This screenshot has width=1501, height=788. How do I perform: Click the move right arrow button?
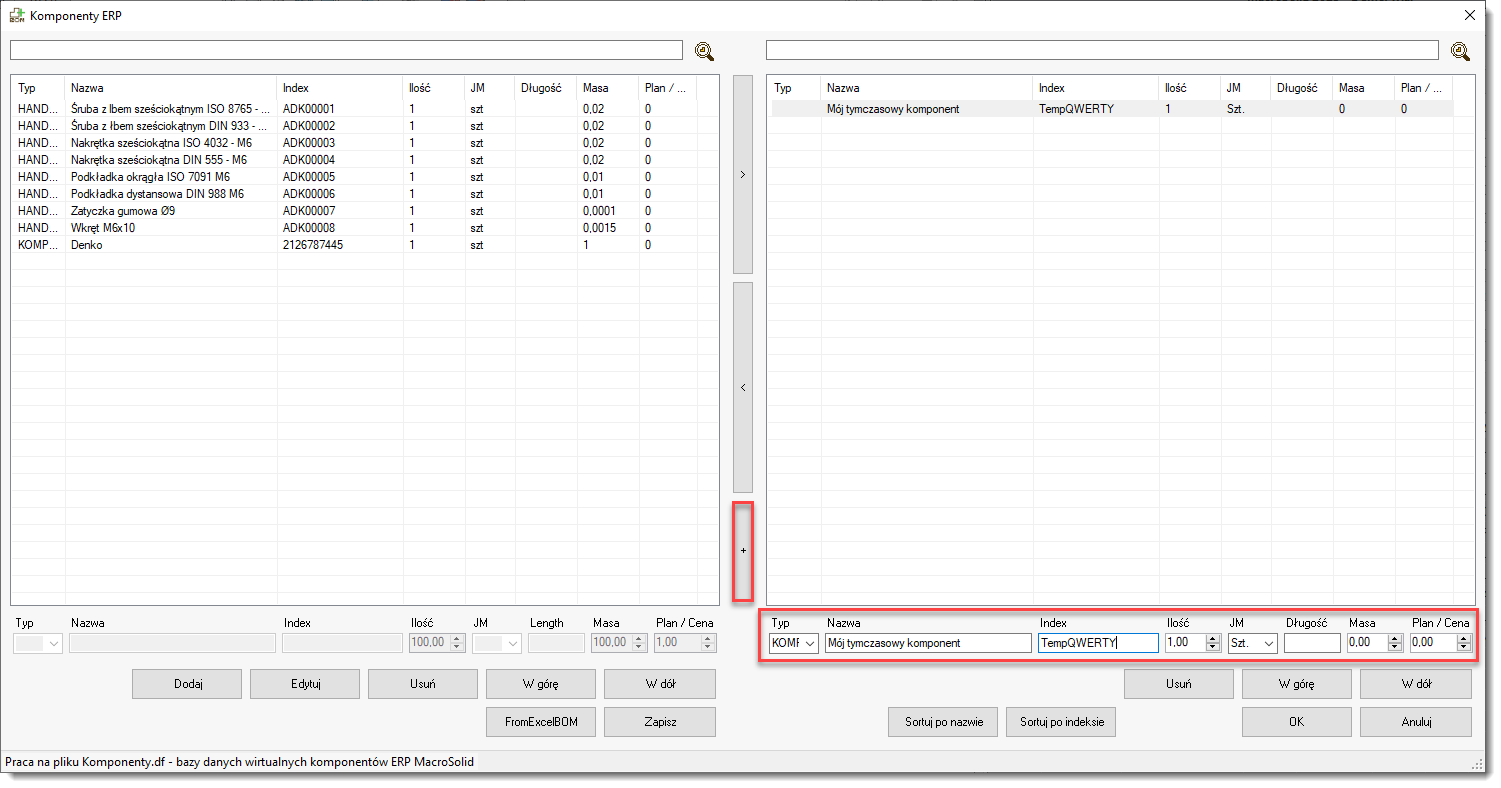click(x=743, y=174)
